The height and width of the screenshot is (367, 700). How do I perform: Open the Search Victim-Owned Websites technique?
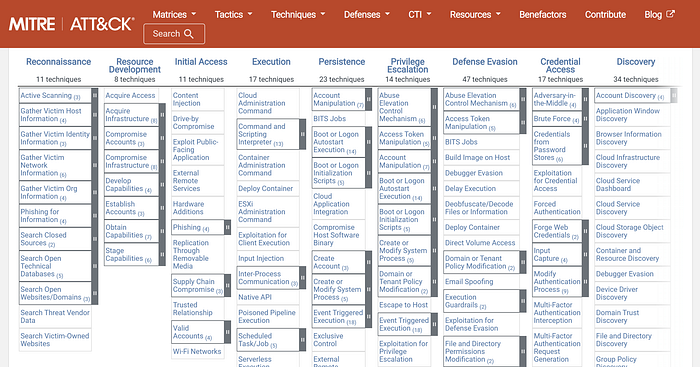point(55,340)
